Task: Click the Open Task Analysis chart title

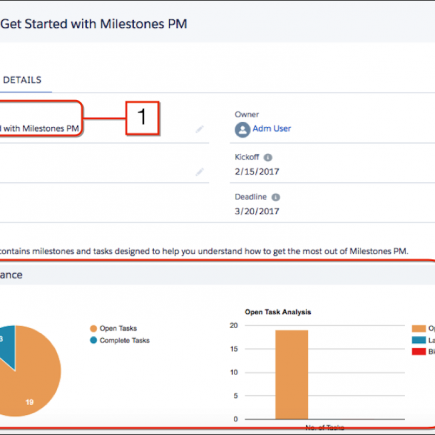Action: coord(278,312)
